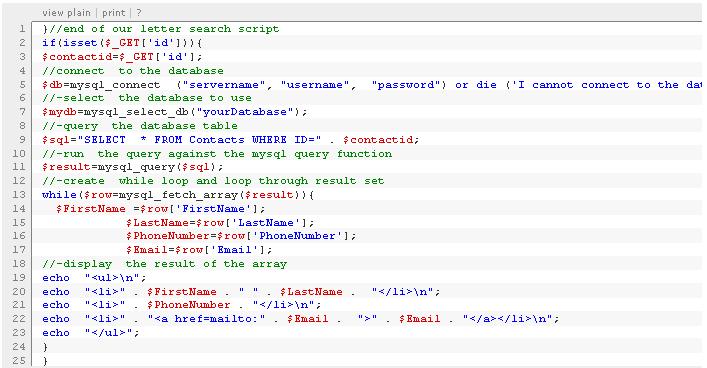Click the '$Email=$row['Email'];' line
The image size is (707, 368).
click(199, 250)
